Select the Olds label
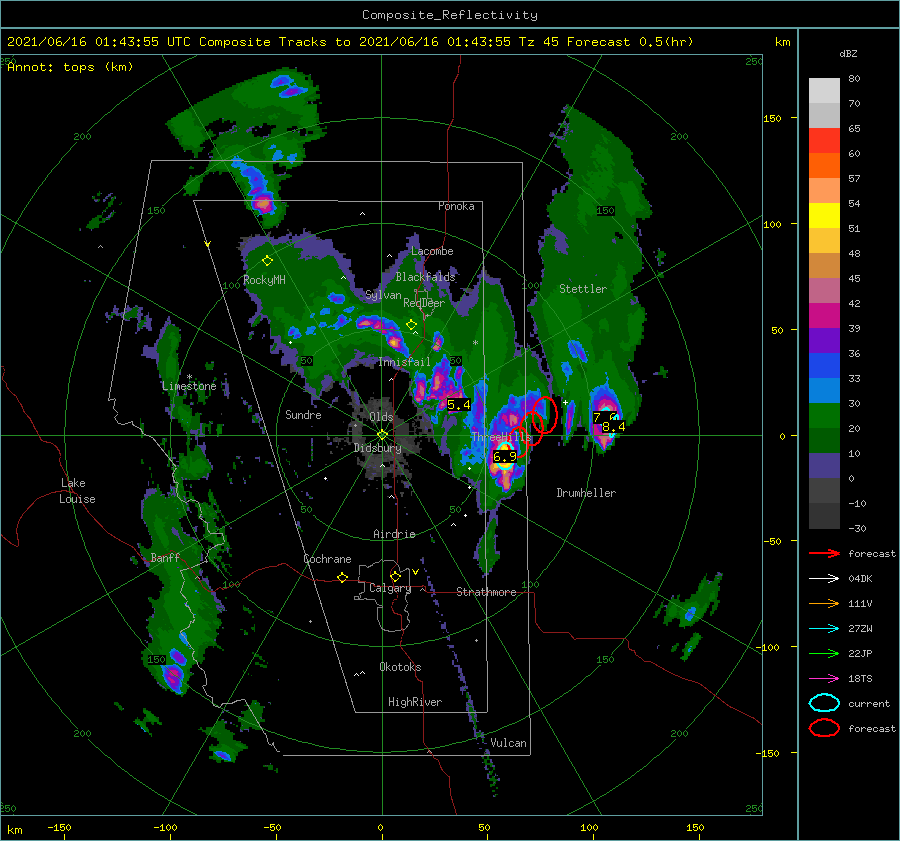Image resolution: width=900 pixels, height=841 pixels. tap(381, 417)
